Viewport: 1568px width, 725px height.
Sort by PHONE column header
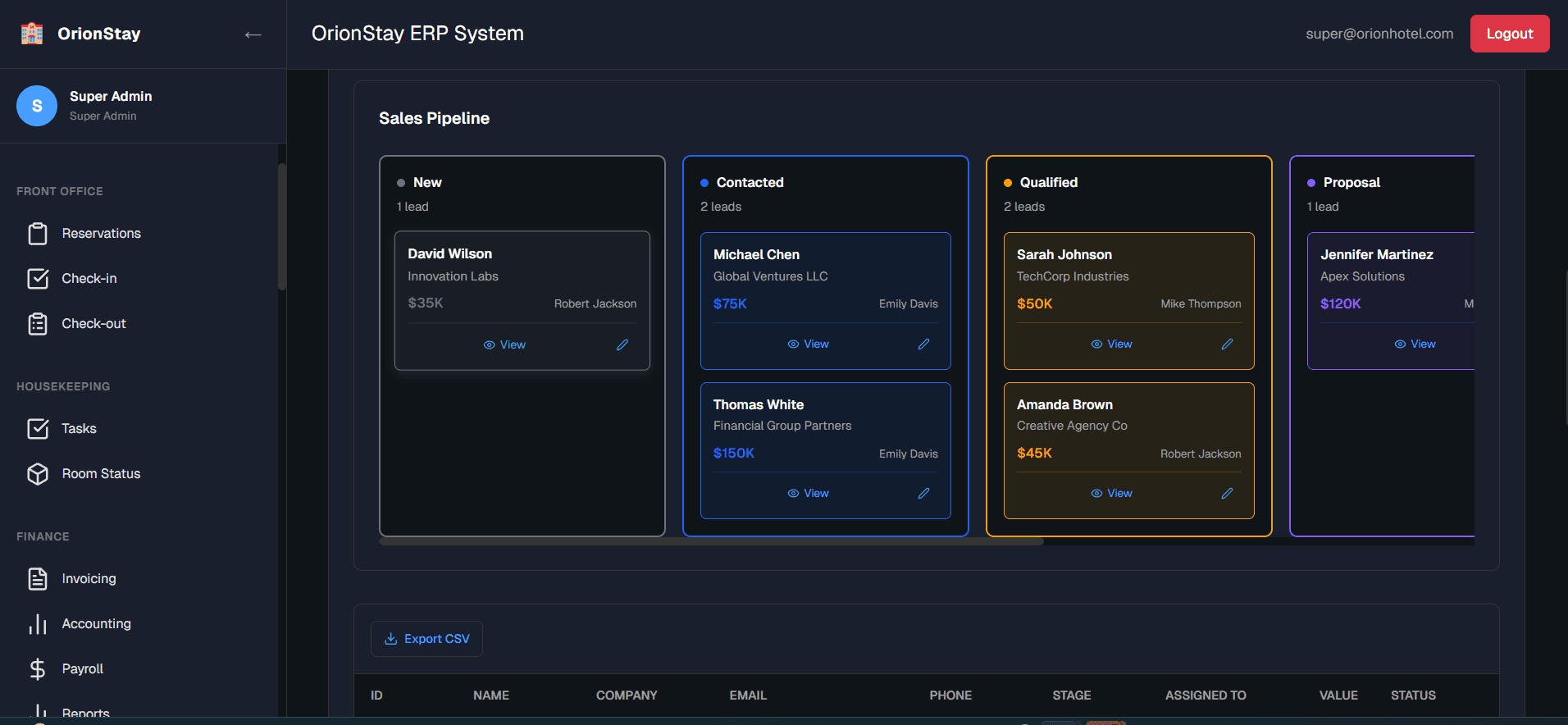950,695
